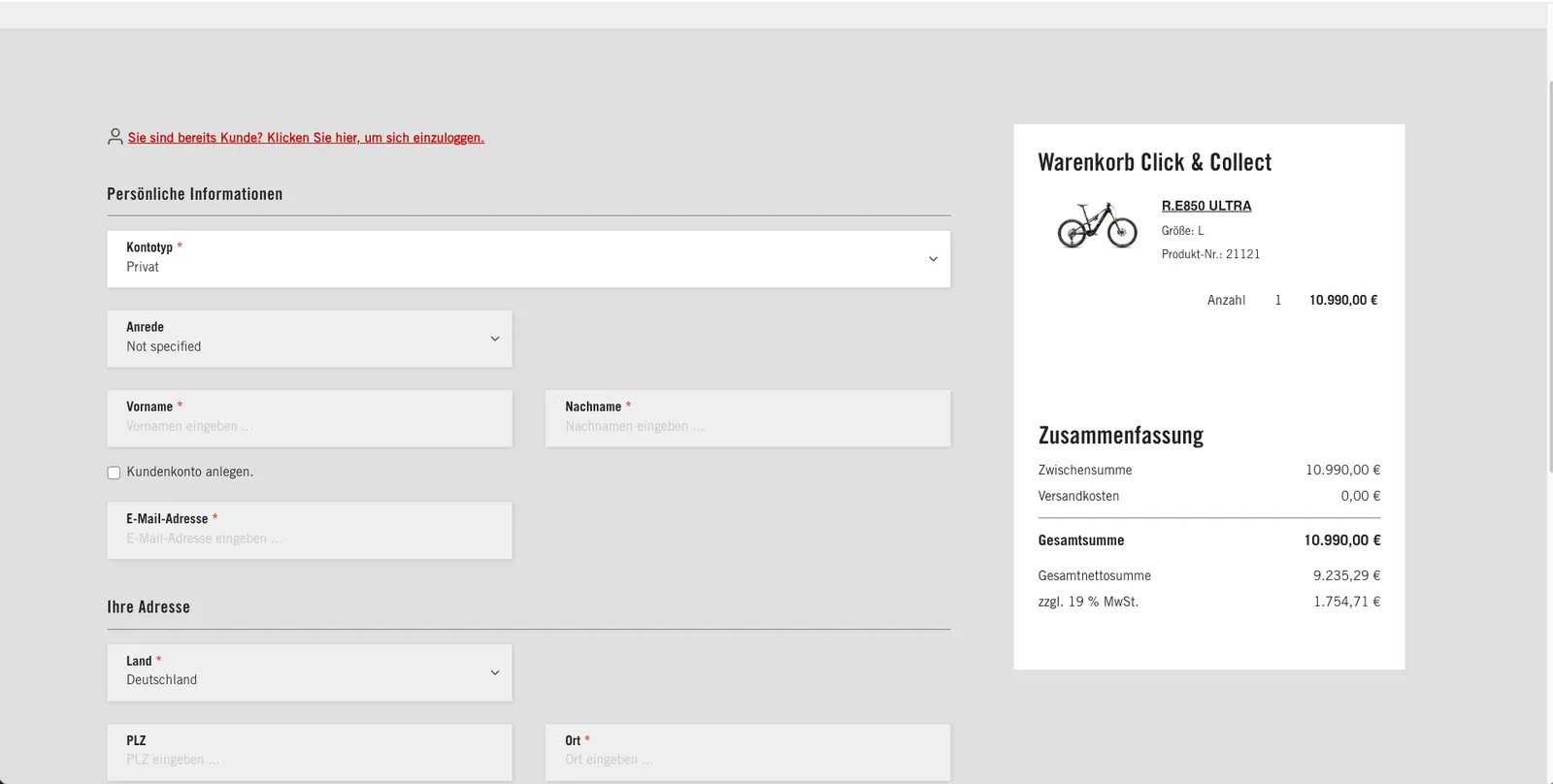Expand the Anrede dropdown

[310, 339]
